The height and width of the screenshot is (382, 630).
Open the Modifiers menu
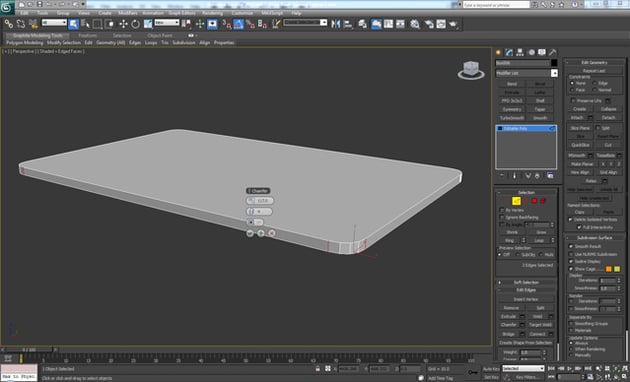coord(128,13)
